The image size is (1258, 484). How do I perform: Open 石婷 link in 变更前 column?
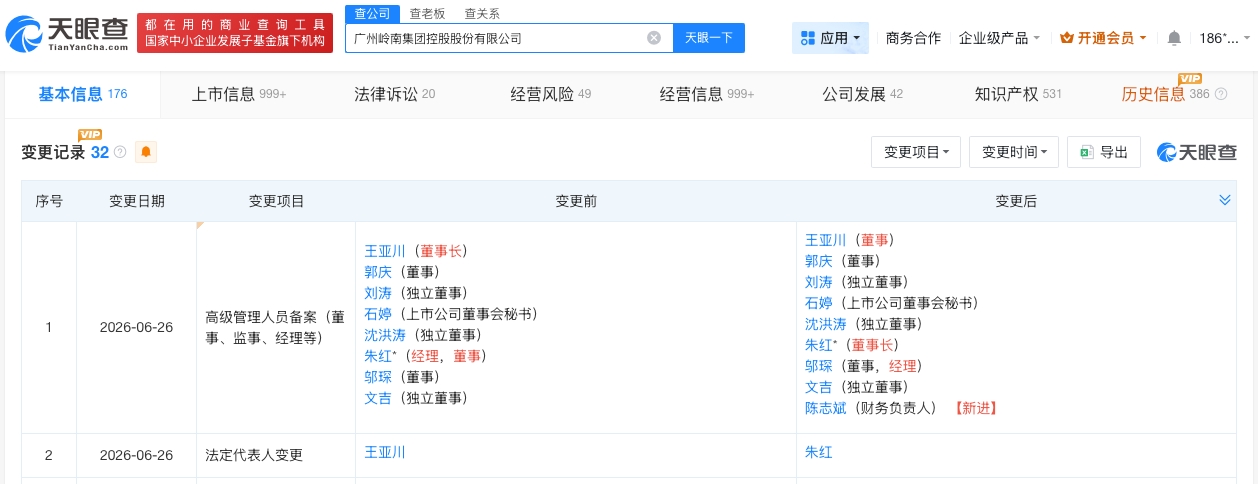tap(378, 314)
